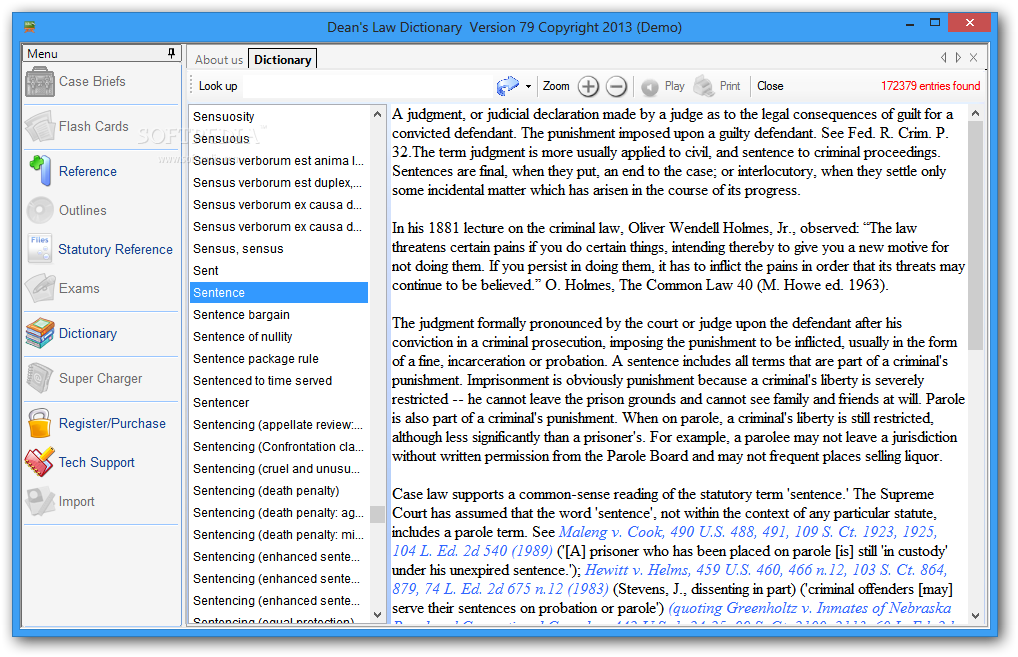Viewport: 1018px width, 657px height.
Task: Select 'Sentencing (death penalty)' entry
Action: pyautogui.click(x=279, y=491)
